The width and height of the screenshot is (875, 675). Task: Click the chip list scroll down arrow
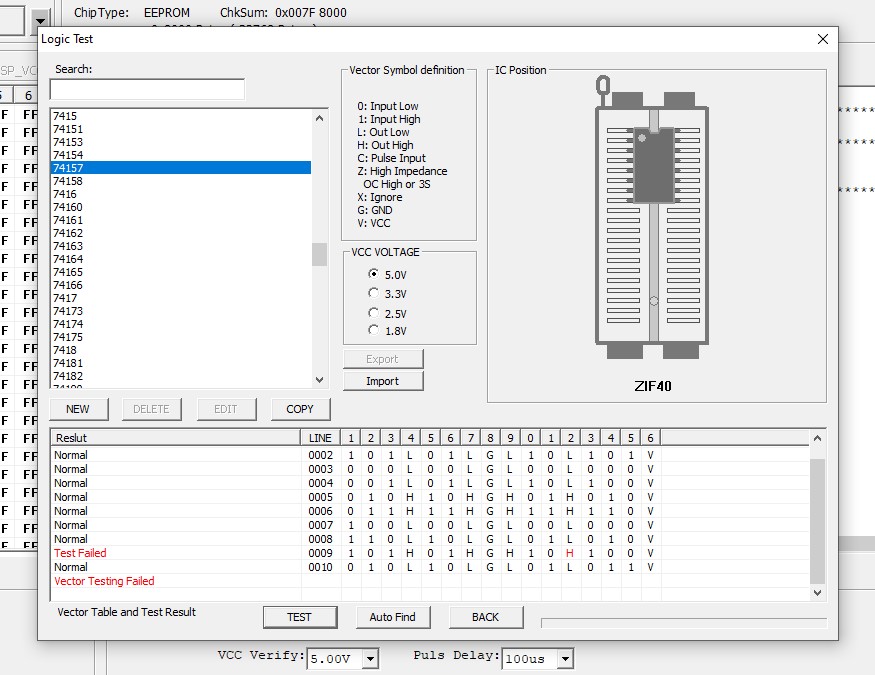pyautogui.click(x=319, y=380)
